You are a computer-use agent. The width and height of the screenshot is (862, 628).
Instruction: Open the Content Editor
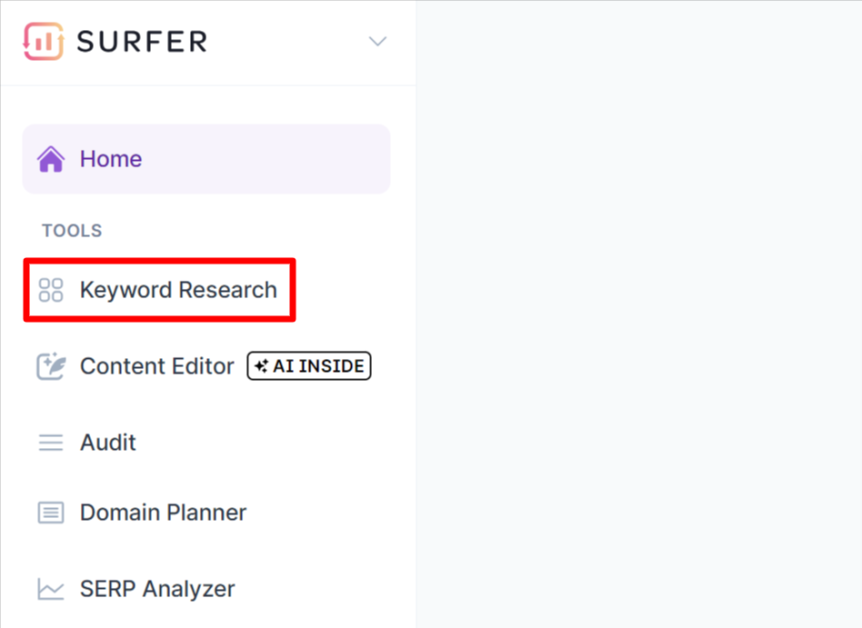(156, 365)
